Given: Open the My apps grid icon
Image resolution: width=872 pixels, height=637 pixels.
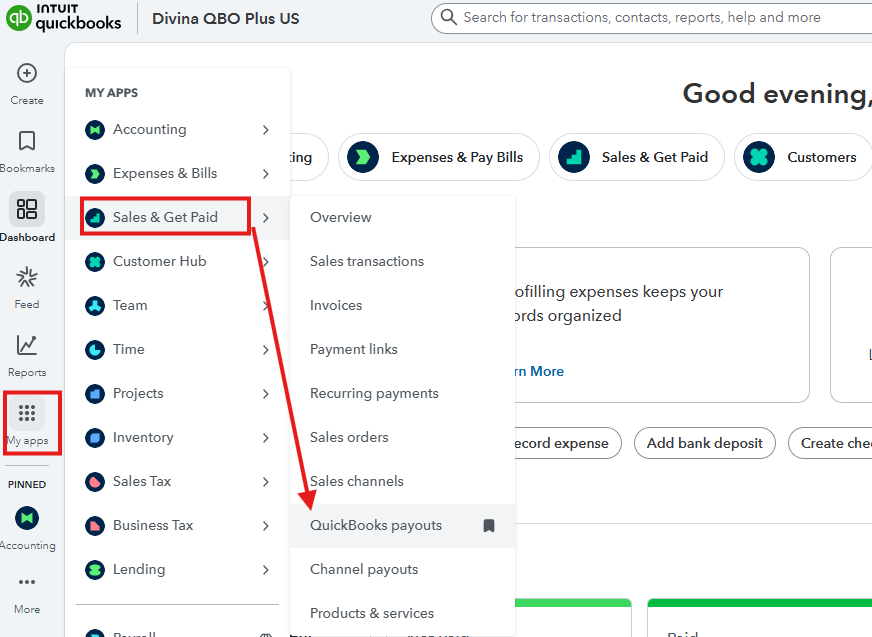Looking at the screenshot, I should [x=27, y=413].
